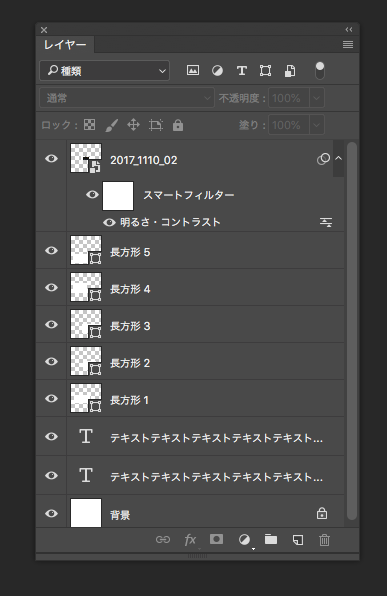Viewport: 387px width, 596px height.
Task: Lock image pixels brush icon
Action: tap(111, 125)
